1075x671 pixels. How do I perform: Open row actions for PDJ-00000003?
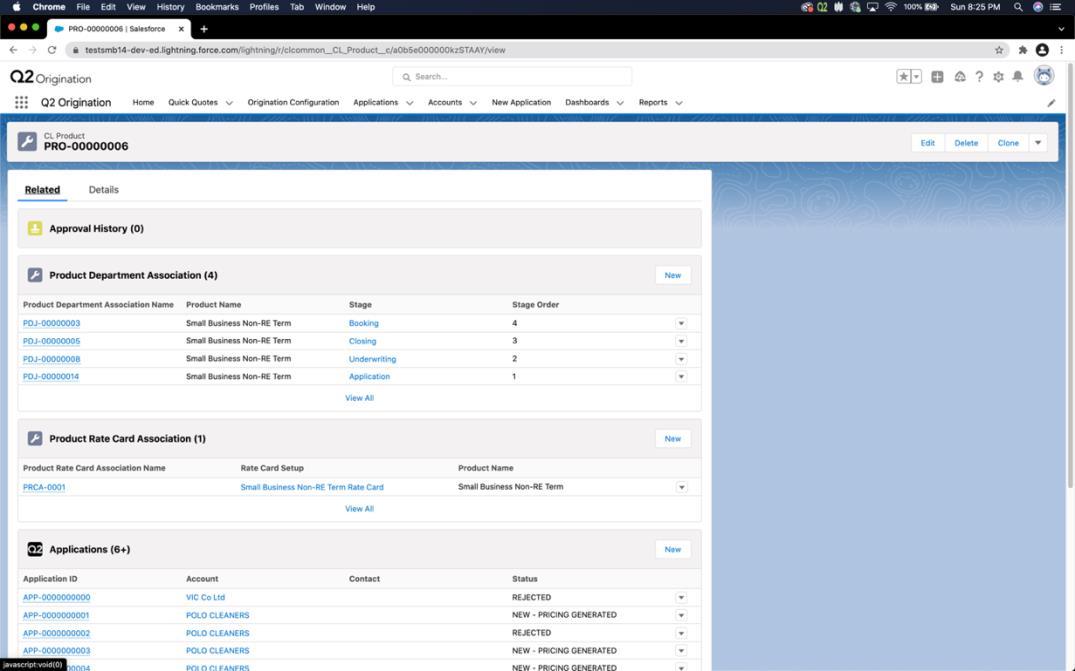pos(681,323)
